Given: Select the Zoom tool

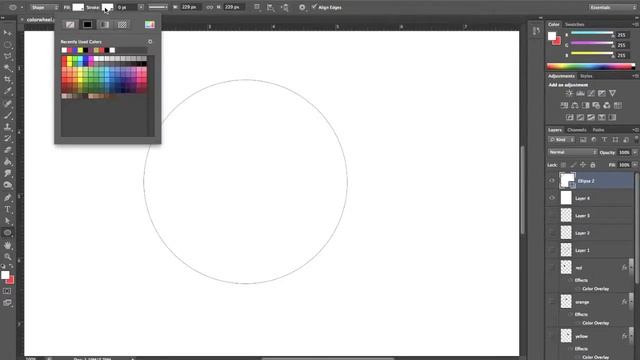Looking at the screenshot, I should point(7,257).
